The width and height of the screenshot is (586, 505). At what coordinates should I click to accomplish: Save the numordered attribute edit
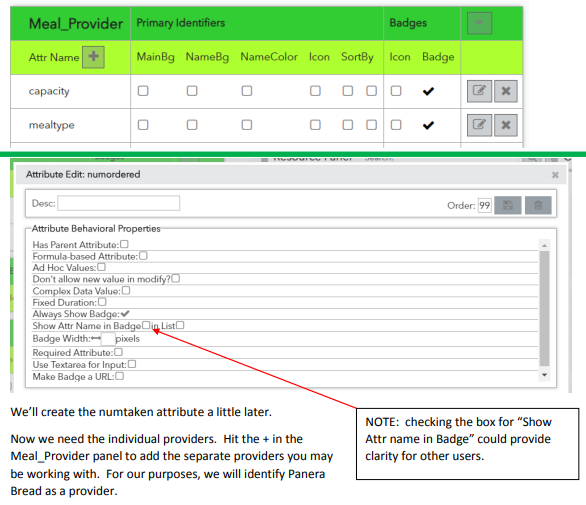(x=508, y=205)
